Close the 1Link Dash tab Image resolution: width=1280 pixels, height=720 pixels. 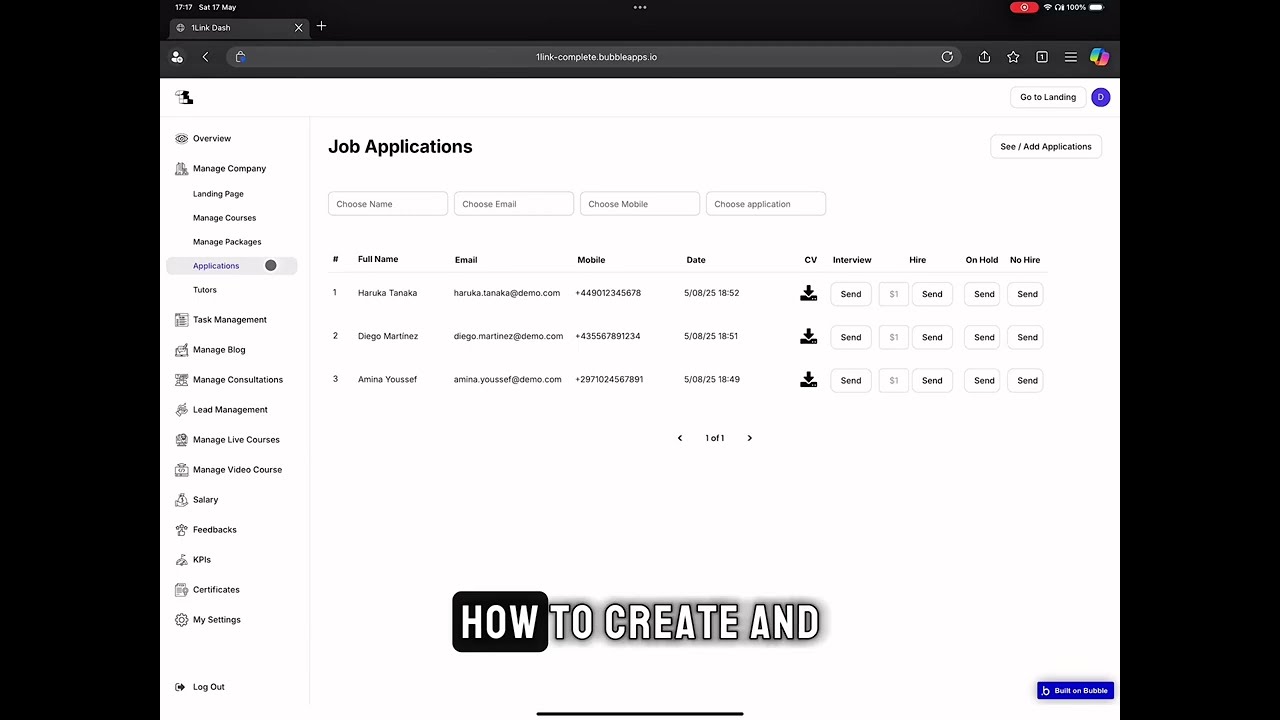click(298, 27)
